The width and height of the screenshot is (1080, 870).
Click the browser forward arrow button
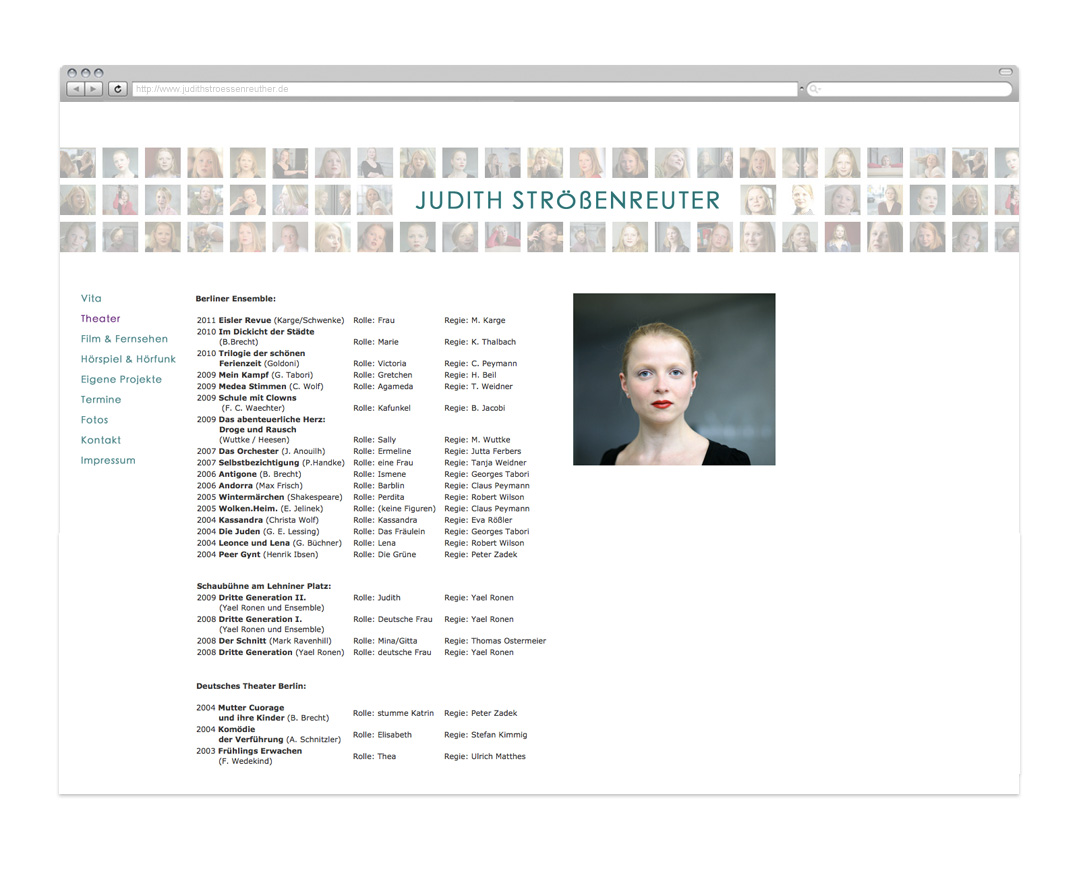pos(94,89)
